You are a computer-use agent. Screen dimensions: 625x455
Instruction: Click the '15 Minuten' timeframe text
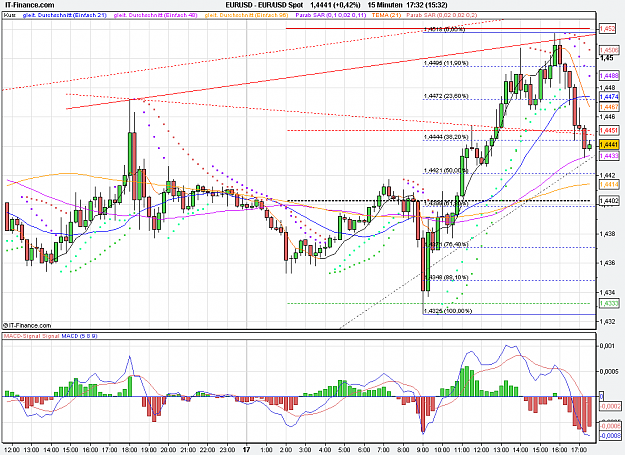[x=384, y=5]
